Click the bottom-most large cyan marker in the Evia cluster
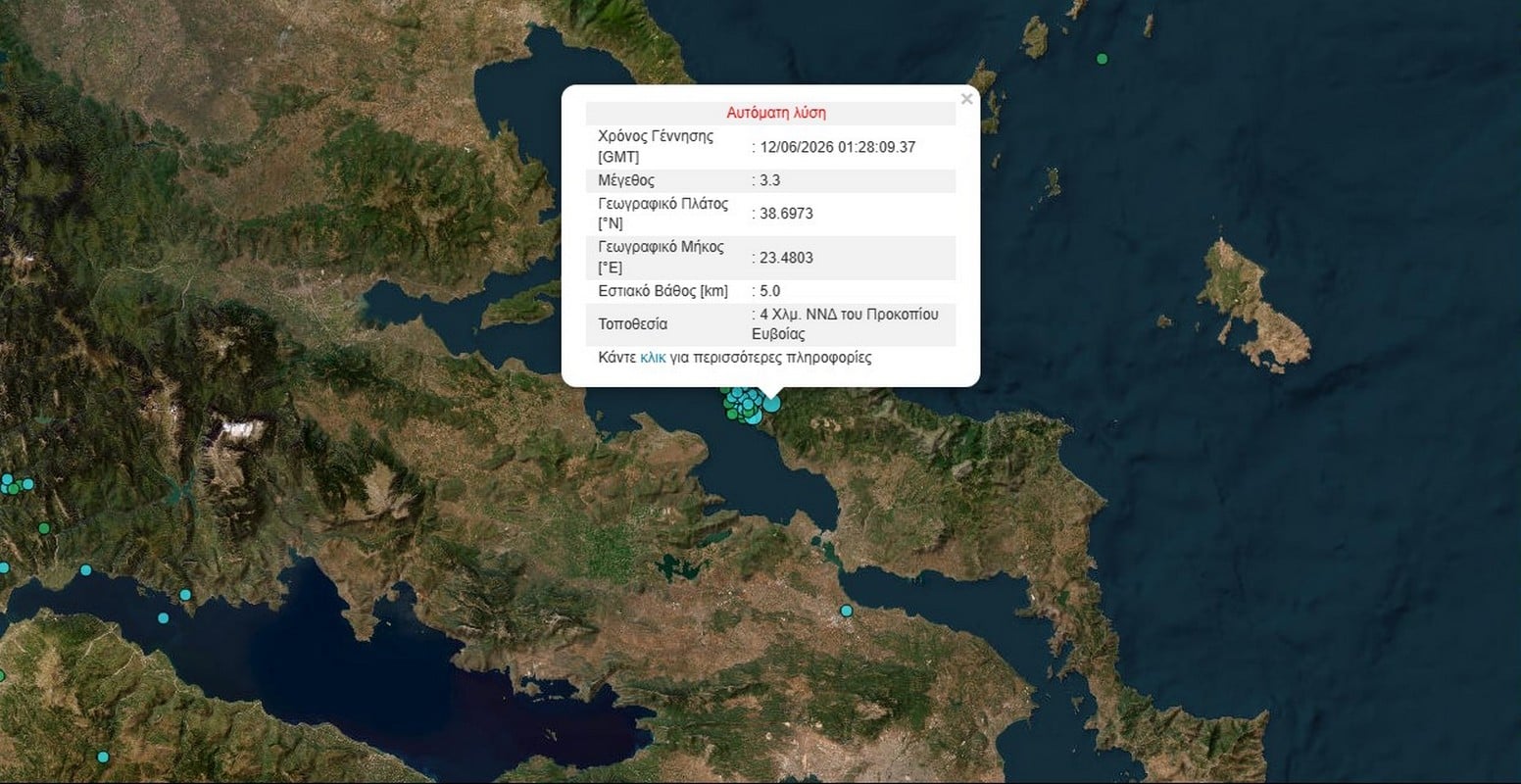Image resolution: width=1521 pixels, height=784 pixels. (753, 419)
